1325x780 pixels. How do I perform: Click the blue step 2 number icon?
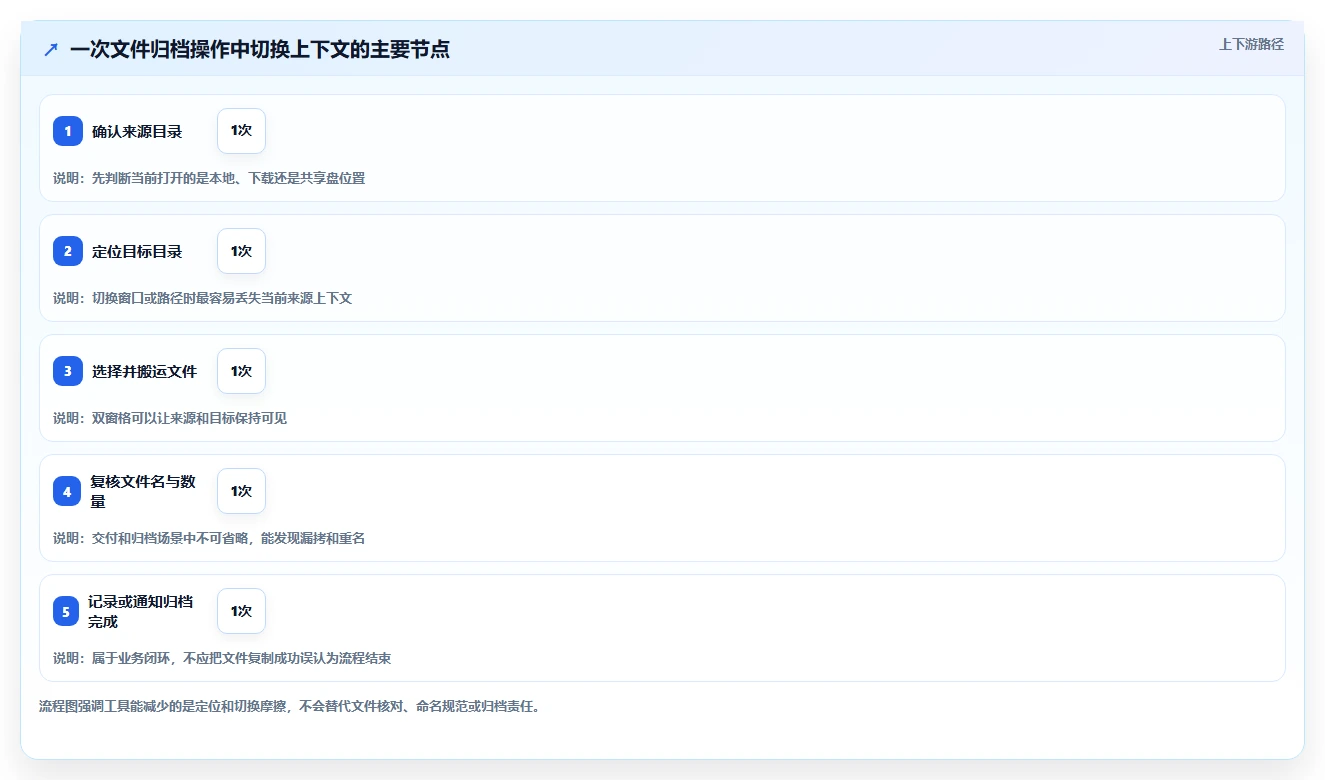68,251
